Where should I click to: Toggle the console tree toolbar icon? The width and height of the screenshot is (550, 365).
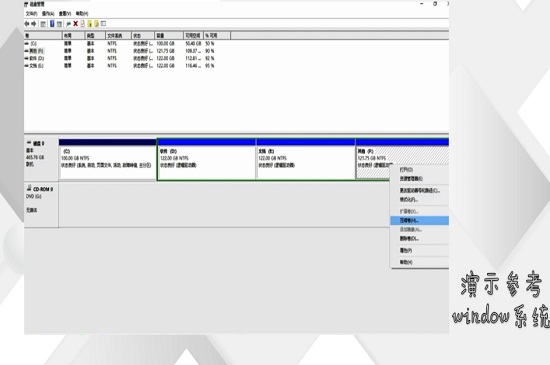pyautogui.click(x=43, y=24)
